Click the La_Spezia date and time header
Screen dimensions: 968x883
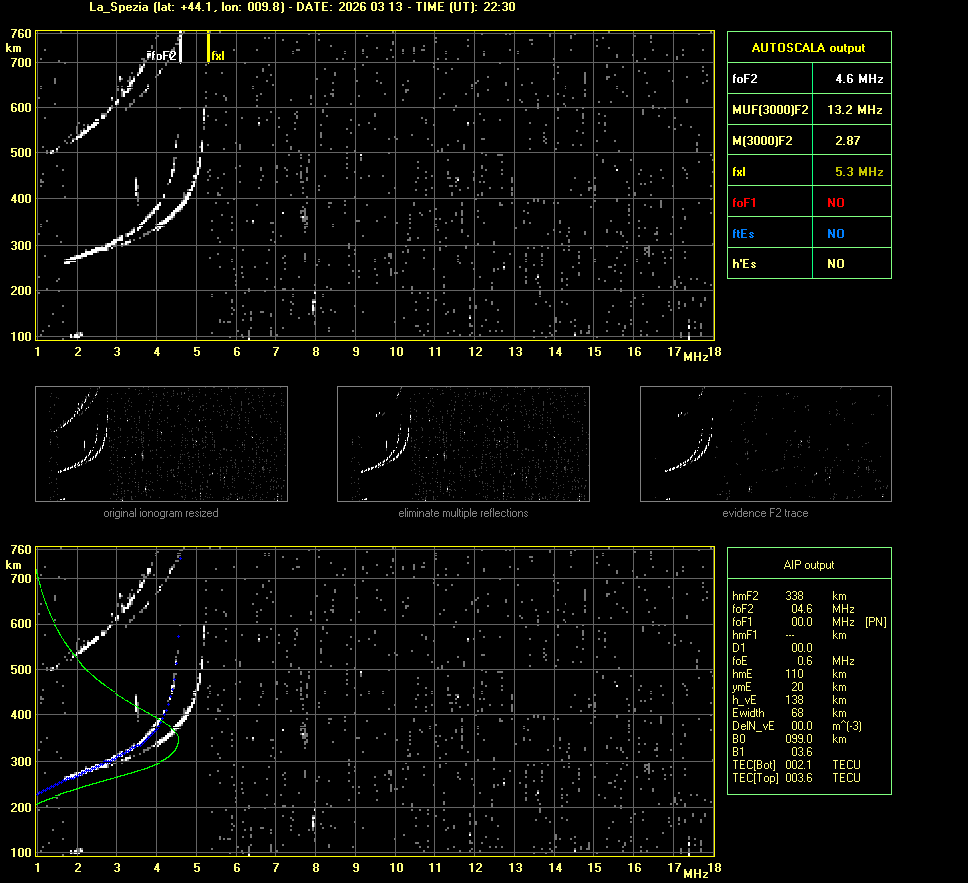289,7
